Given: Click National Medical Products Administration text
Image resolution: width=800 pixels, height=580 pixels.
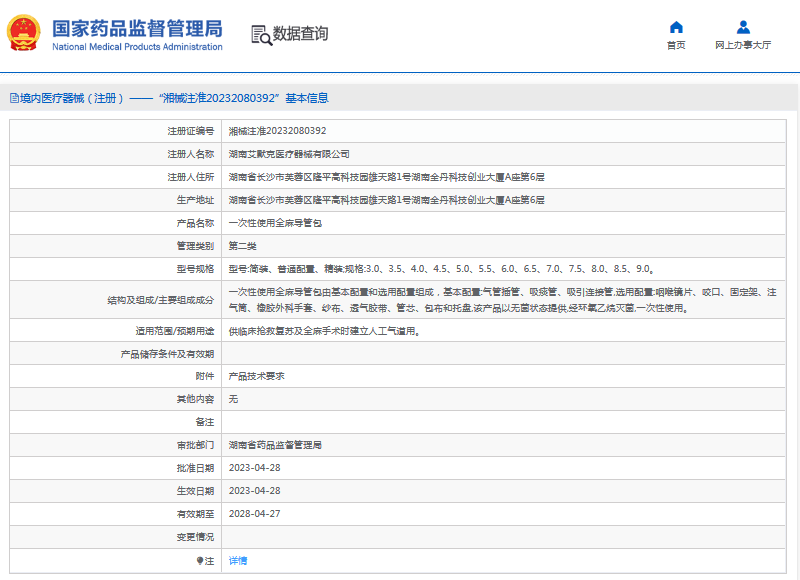Looking at the screenshot, I should click(137, 47).
